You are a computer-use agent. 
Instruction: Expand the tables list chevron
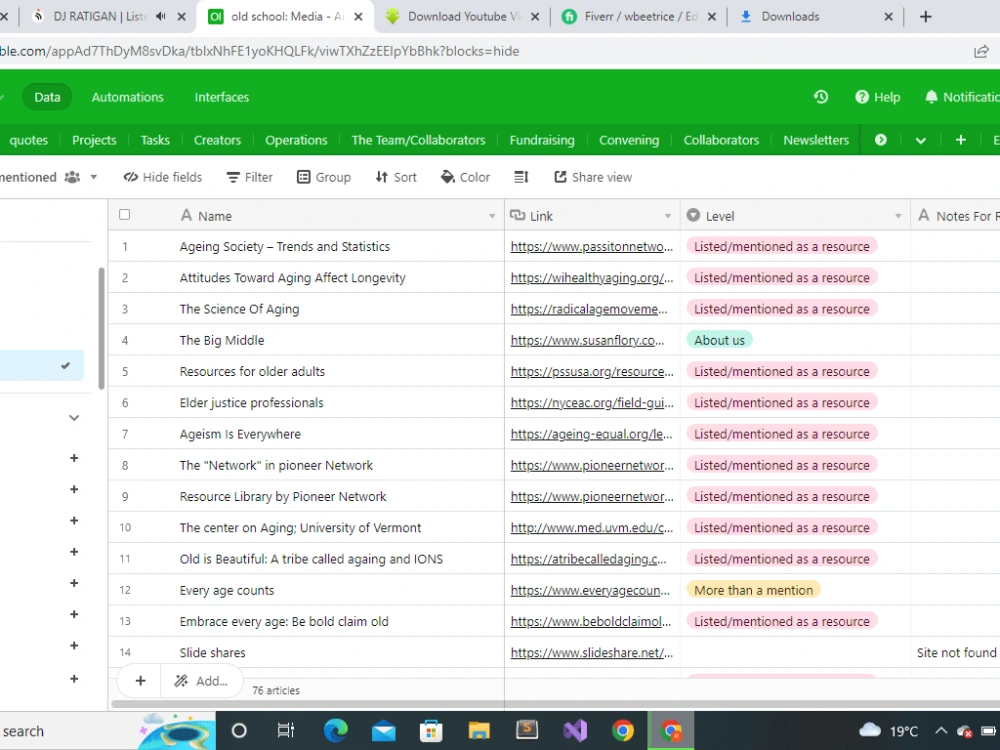click(x=920, y=140)
